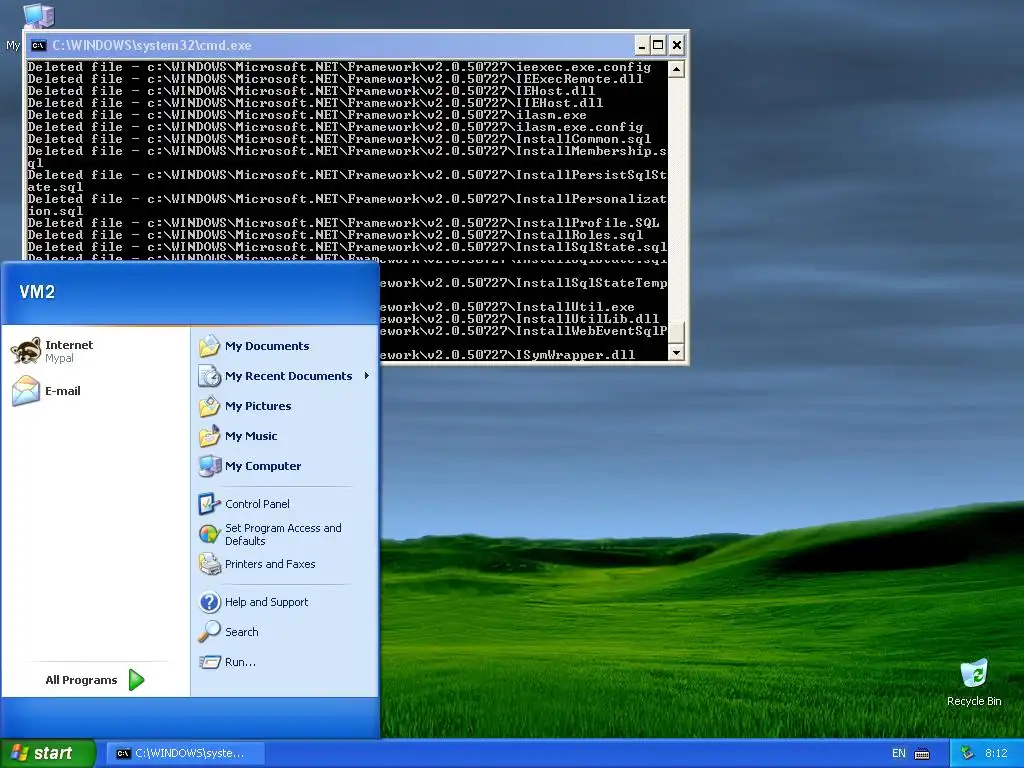Viewport: 1024px width, 768px height.
Task: Click the Control Panel icon
Action: coord(209,504)
